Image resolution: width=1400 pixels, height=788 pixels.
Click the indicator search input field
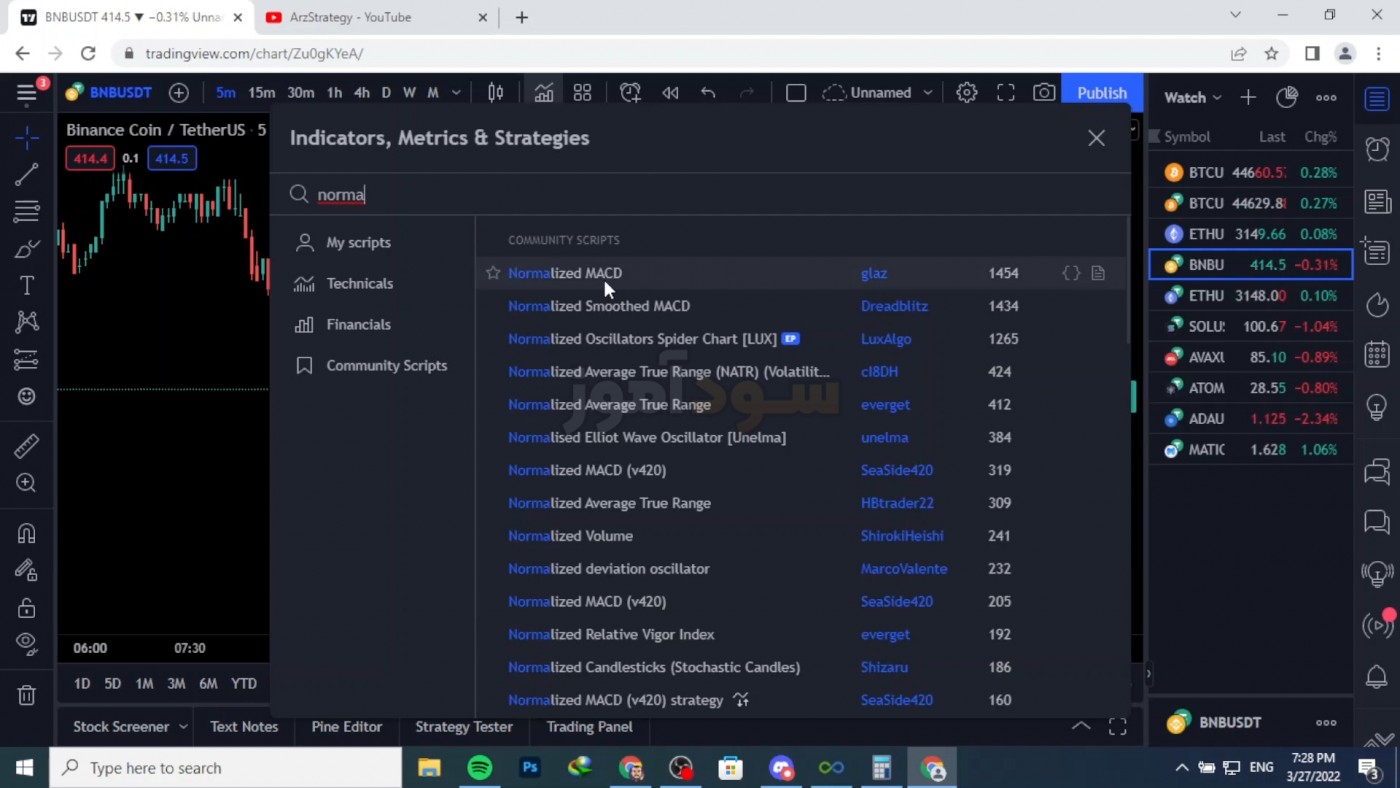pyautogui.click(x=700, y=194)
